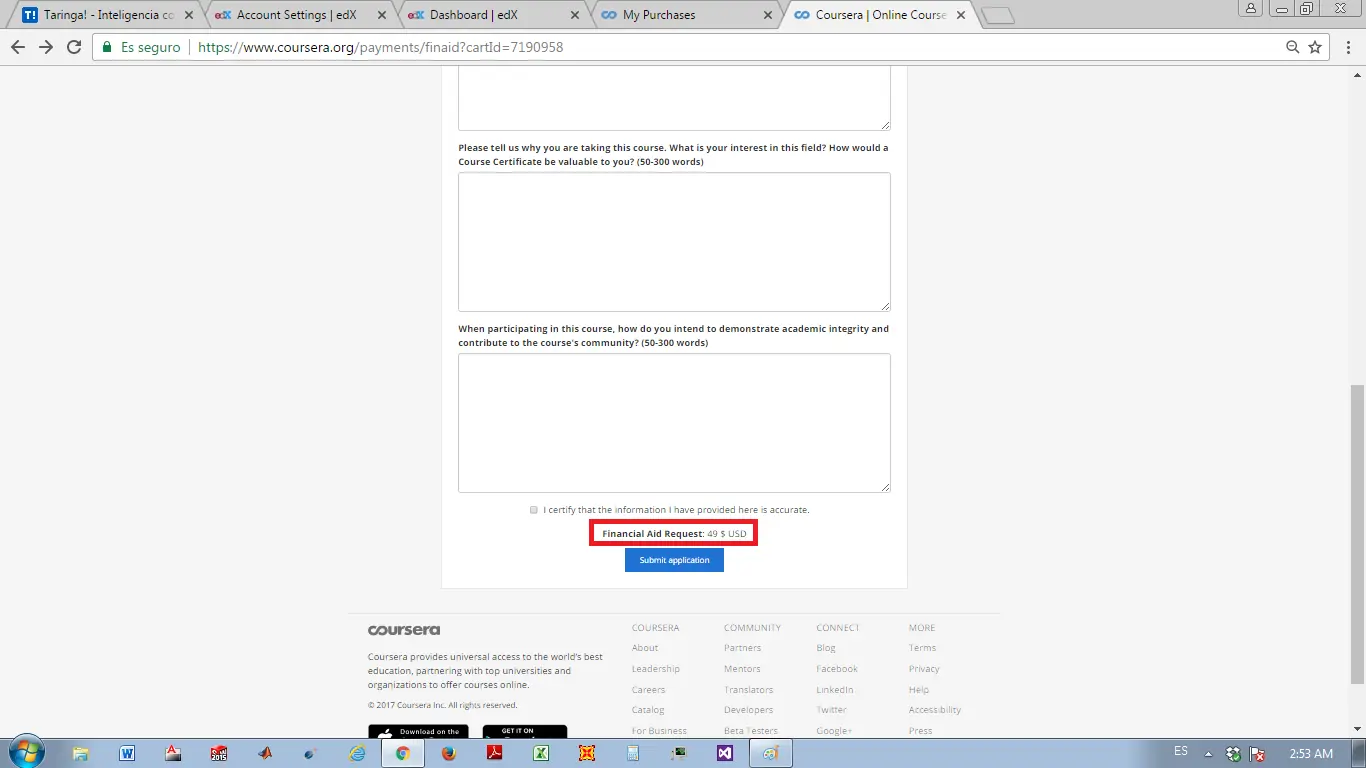Open the 2:53 AM system clock
This screenshot has height=768, width=1366.
tap(1310, 754)
